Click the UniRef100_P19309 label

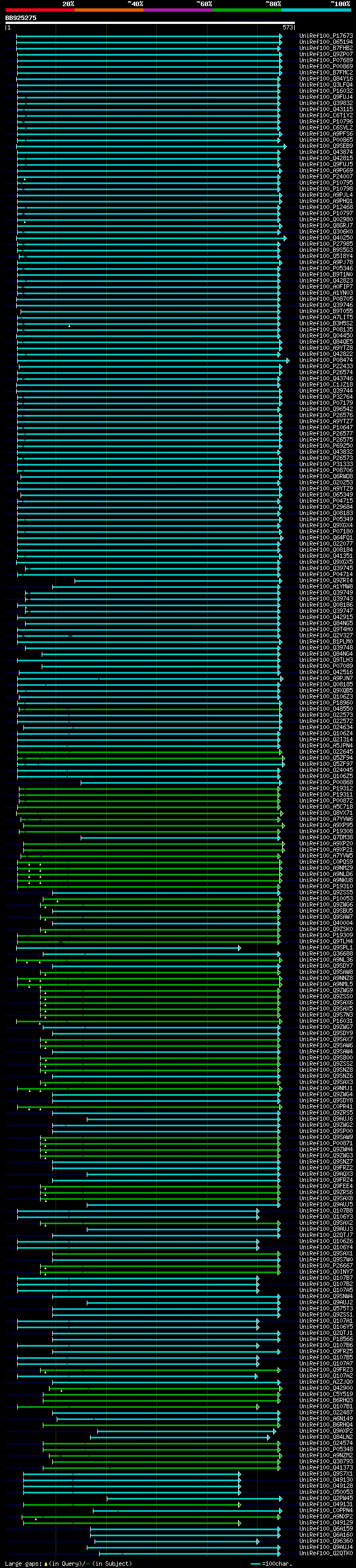point(326,936)
